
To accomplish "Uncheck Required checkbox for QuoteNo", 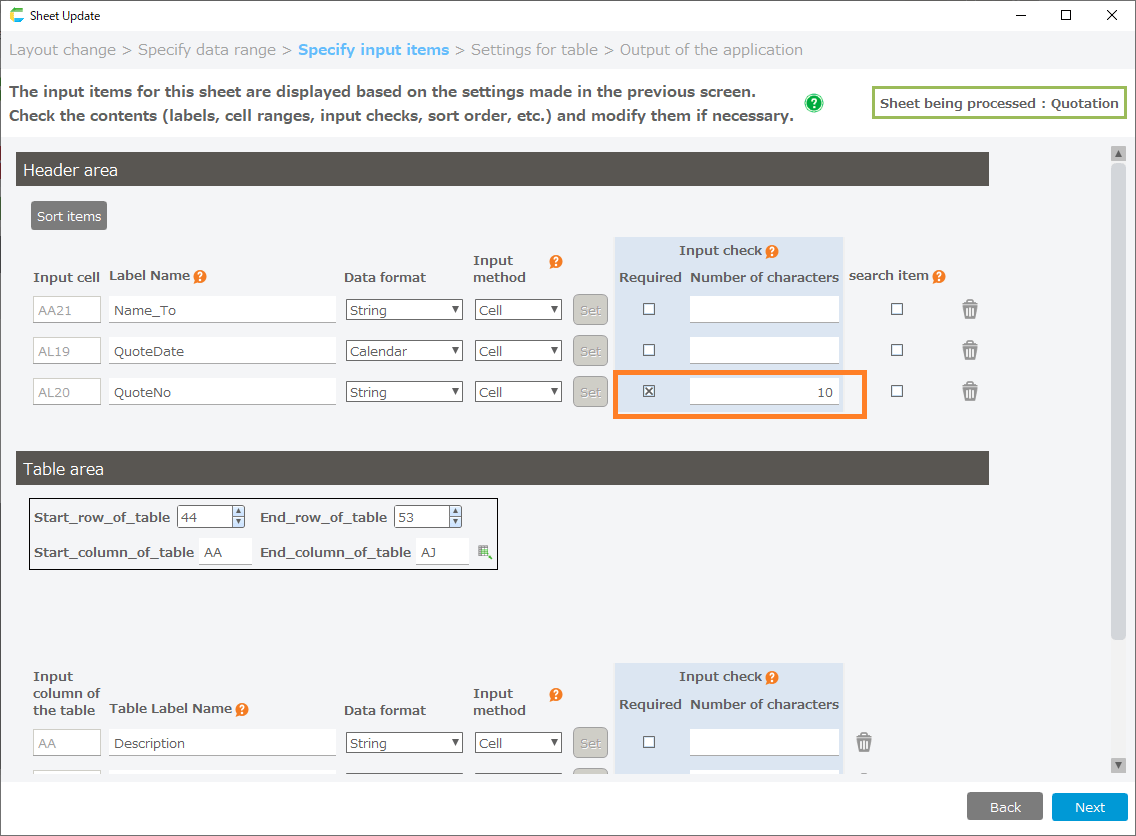I will 649,392.
